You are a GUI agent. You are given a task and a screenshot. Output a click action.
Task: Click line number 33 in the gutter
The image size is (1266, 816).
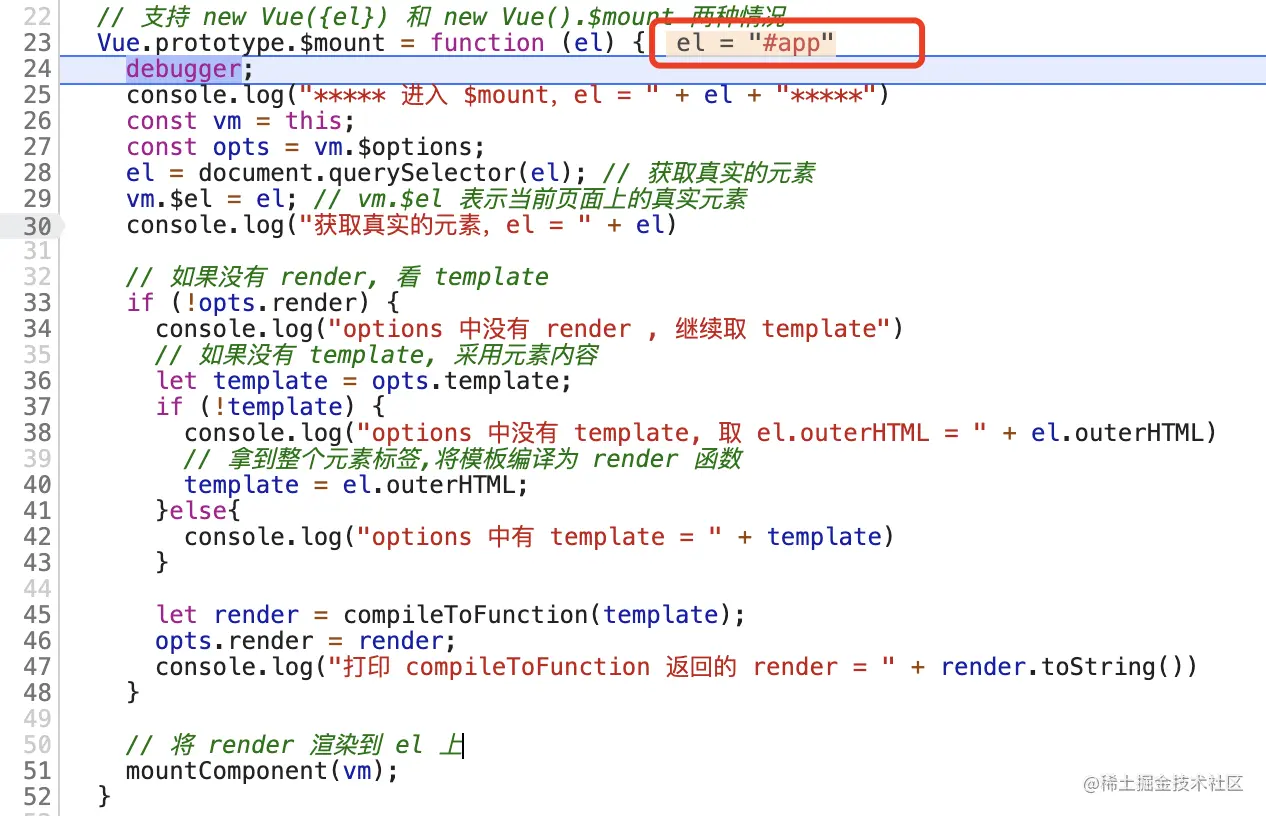(x=37, y=303)
